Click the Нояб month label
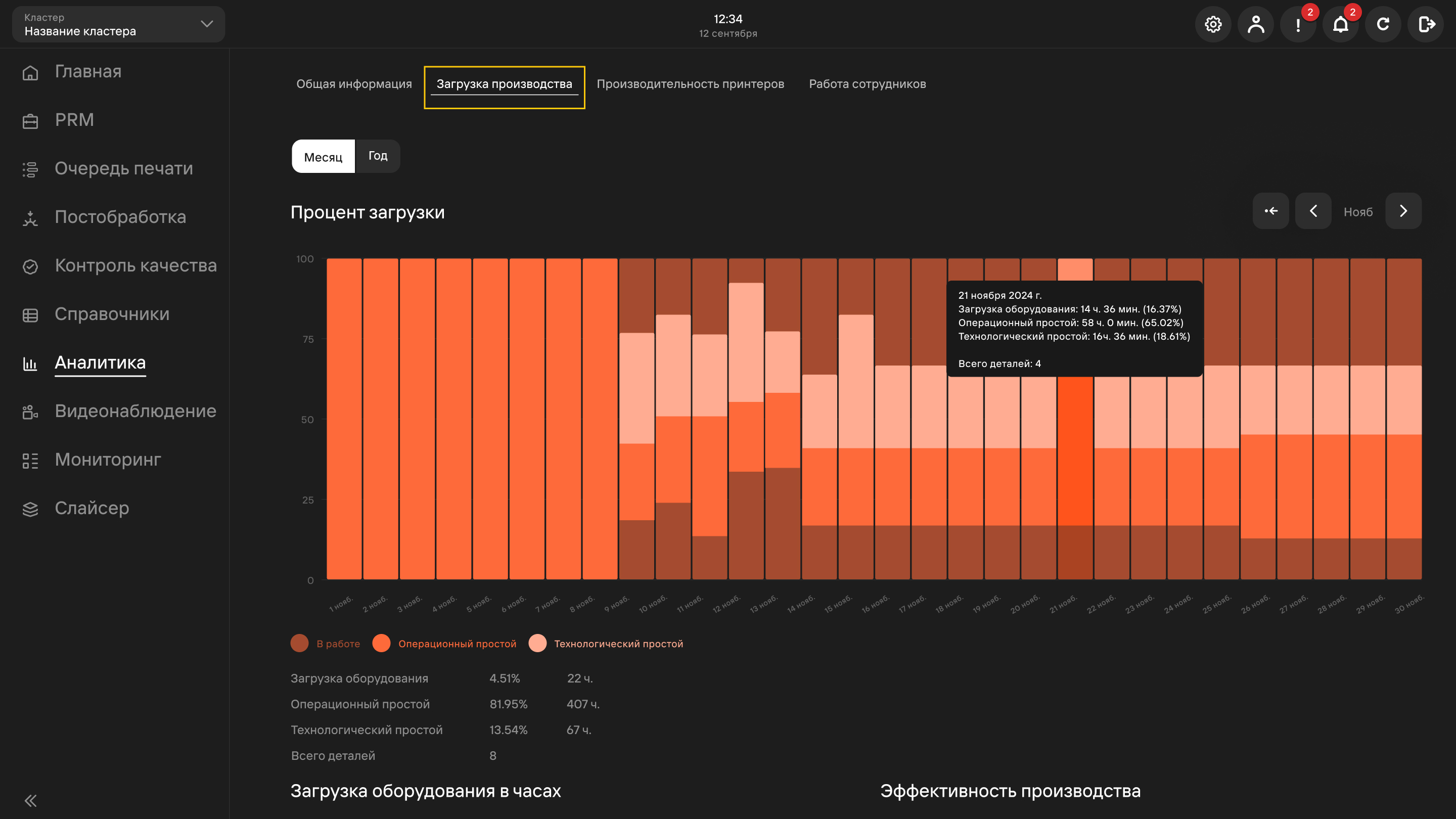1456x819 pixels. [x=1357, y=212]
